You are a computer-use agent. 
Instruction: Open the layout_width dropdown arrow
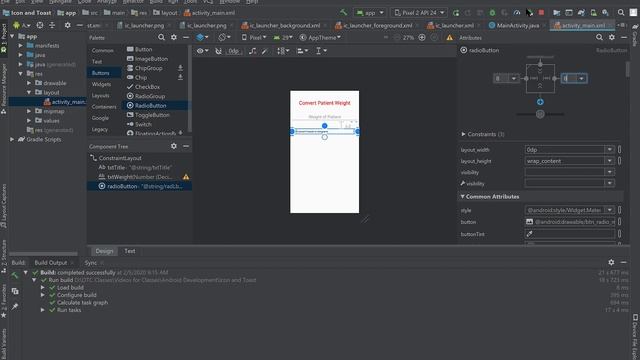point(609,150)
